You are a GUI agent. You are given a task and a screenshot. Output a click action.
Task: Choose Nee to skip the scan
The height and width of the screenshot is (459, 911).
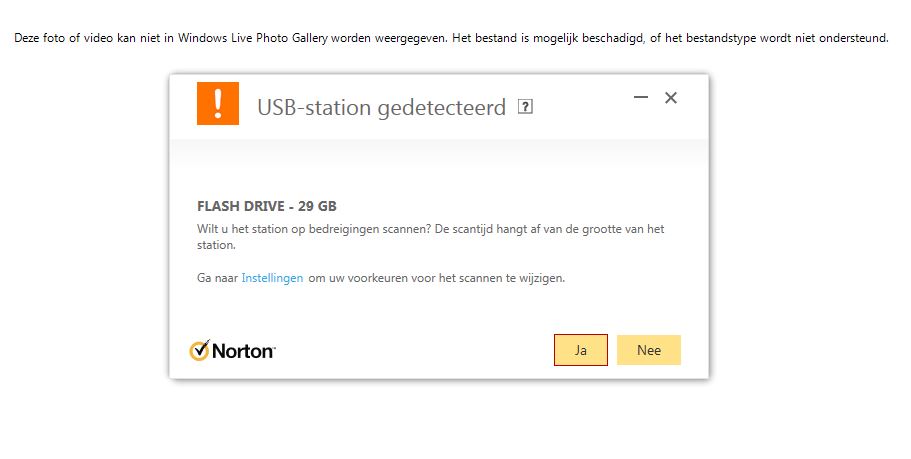coord(649,350)
